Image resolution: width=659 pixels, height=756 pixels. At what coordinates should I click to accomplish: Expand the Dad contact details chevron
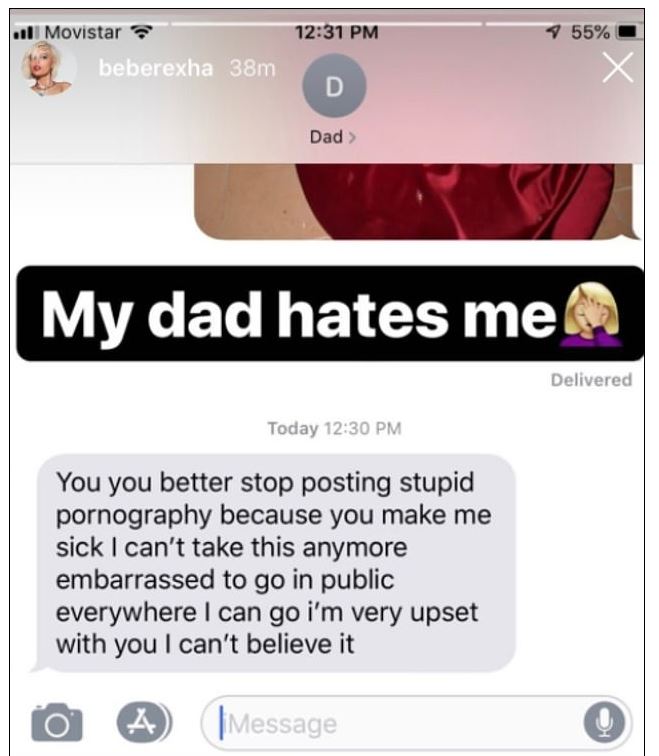[x=352, y=138]
